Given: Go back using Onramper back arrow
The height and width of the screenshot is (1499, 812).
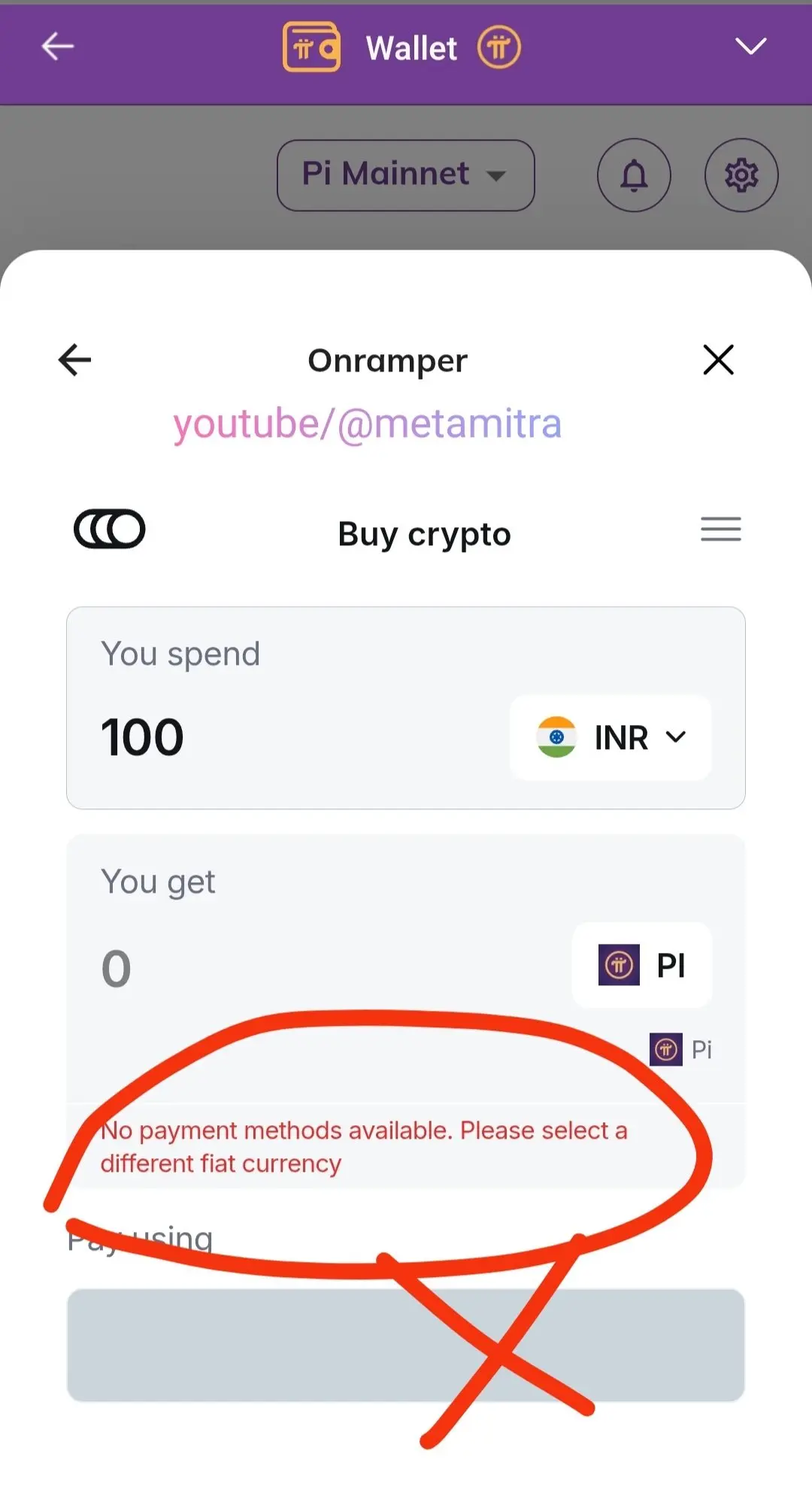Looking at the screenshot, I should 74,360.
